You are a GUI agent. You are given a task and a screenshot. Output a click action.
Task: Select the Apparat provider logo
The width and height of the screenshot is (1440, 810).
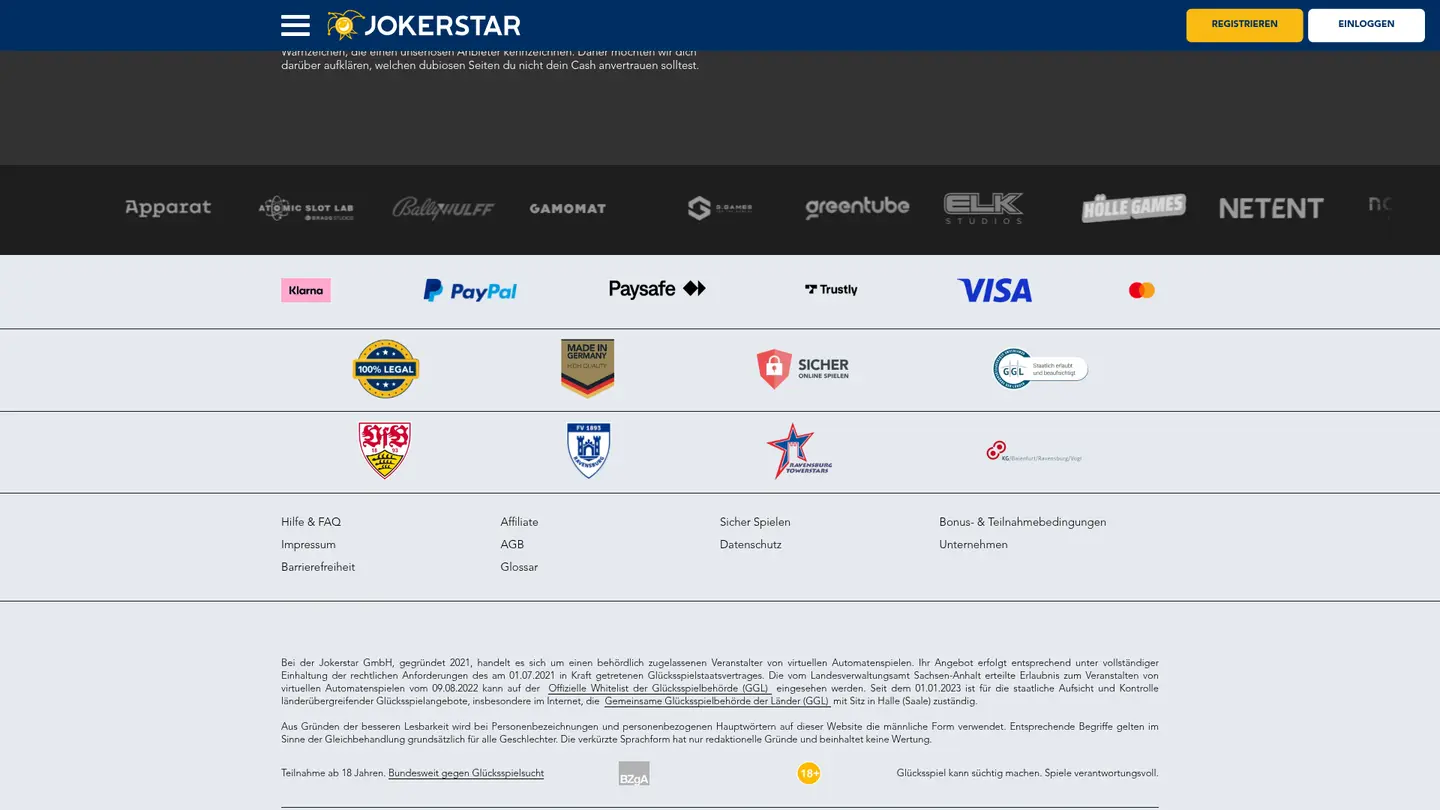[168, 208]
